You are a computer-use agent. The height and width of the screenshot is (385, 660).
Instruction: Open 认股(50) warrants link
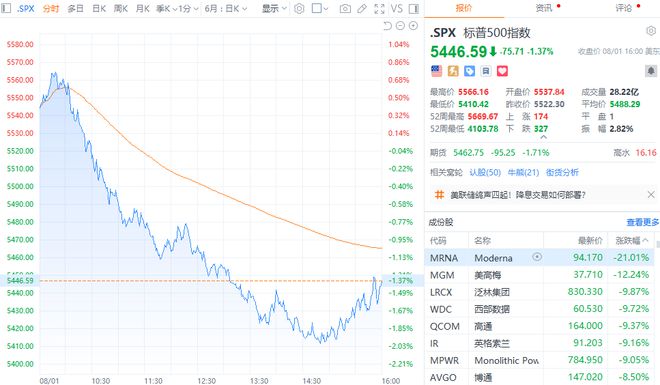tap(485, 172)
